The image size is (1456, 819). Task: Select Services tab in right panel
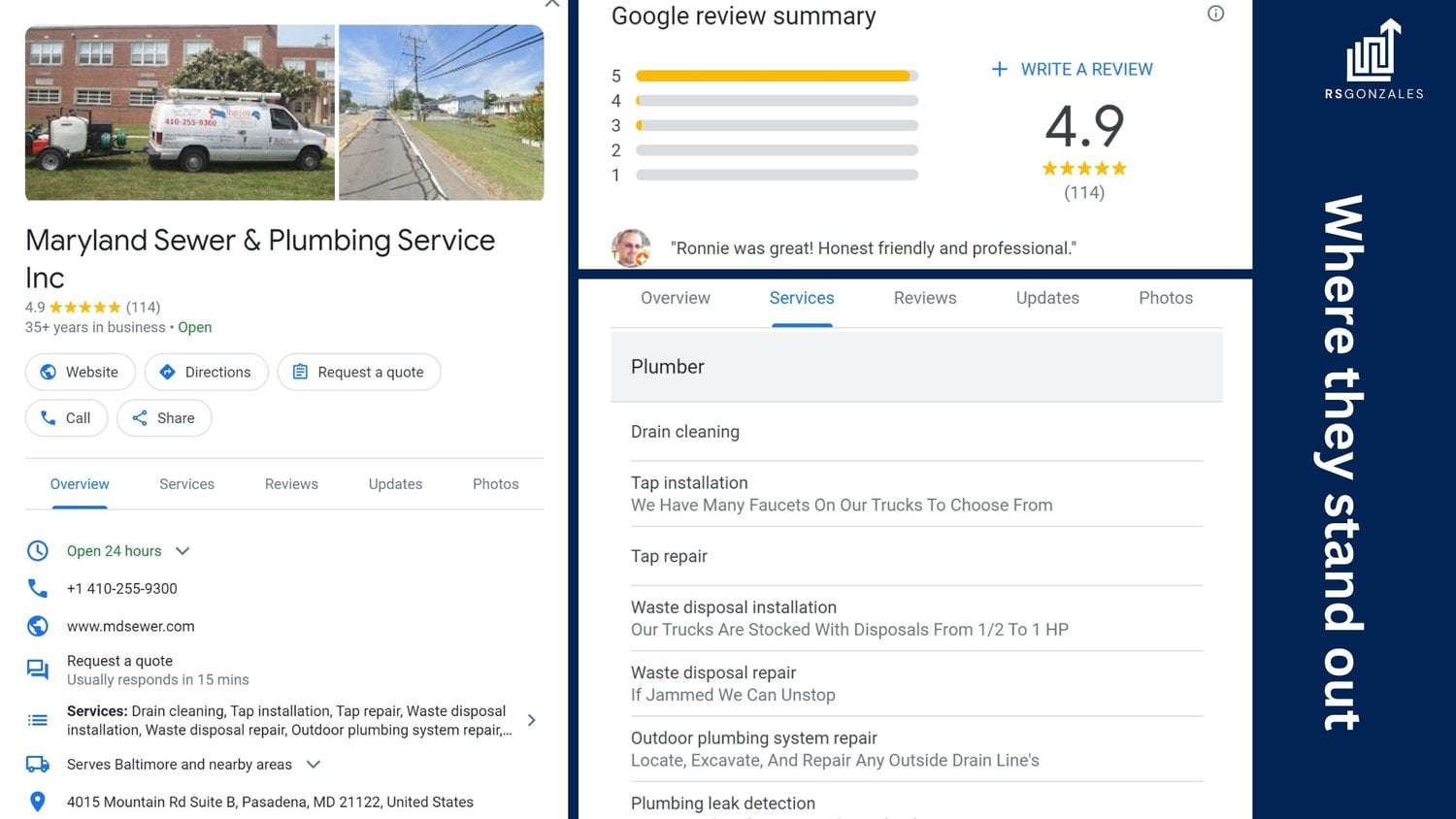tap(802, 298)
